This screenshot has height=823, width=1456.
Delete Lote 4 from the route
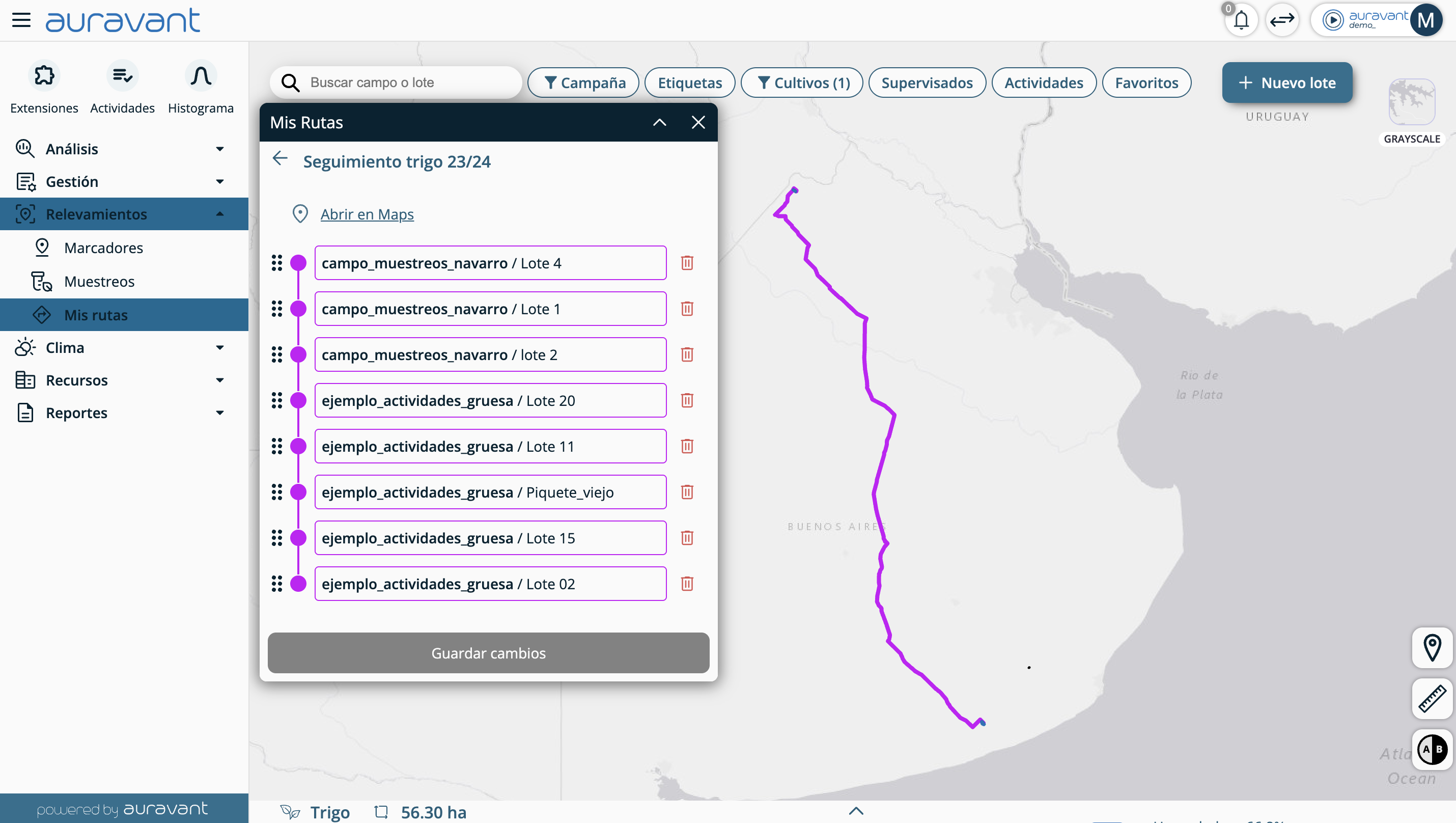tap(687, 263)
